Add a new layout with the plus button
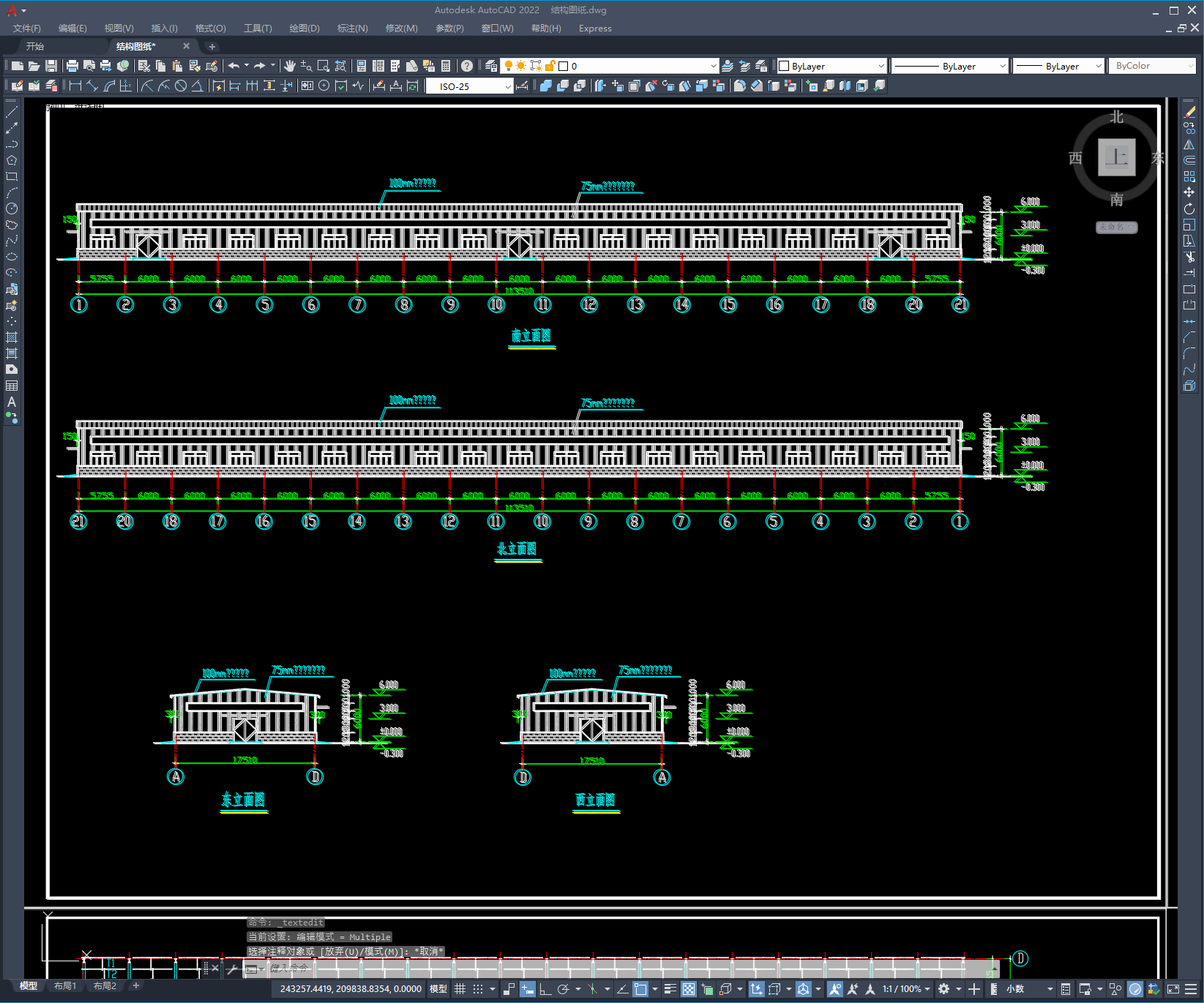This screenshot has height=1003, width=1204. click(135, 986)
